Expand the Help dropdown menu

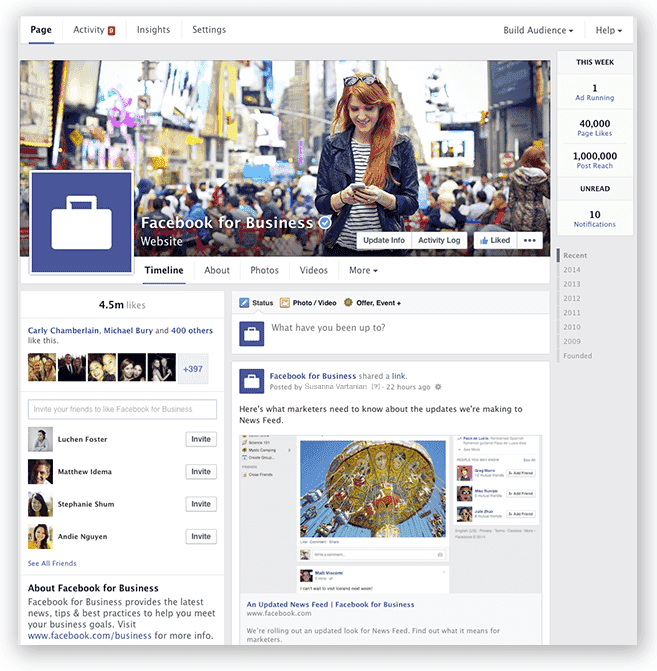pyautogui.click(x=609, y=30)
